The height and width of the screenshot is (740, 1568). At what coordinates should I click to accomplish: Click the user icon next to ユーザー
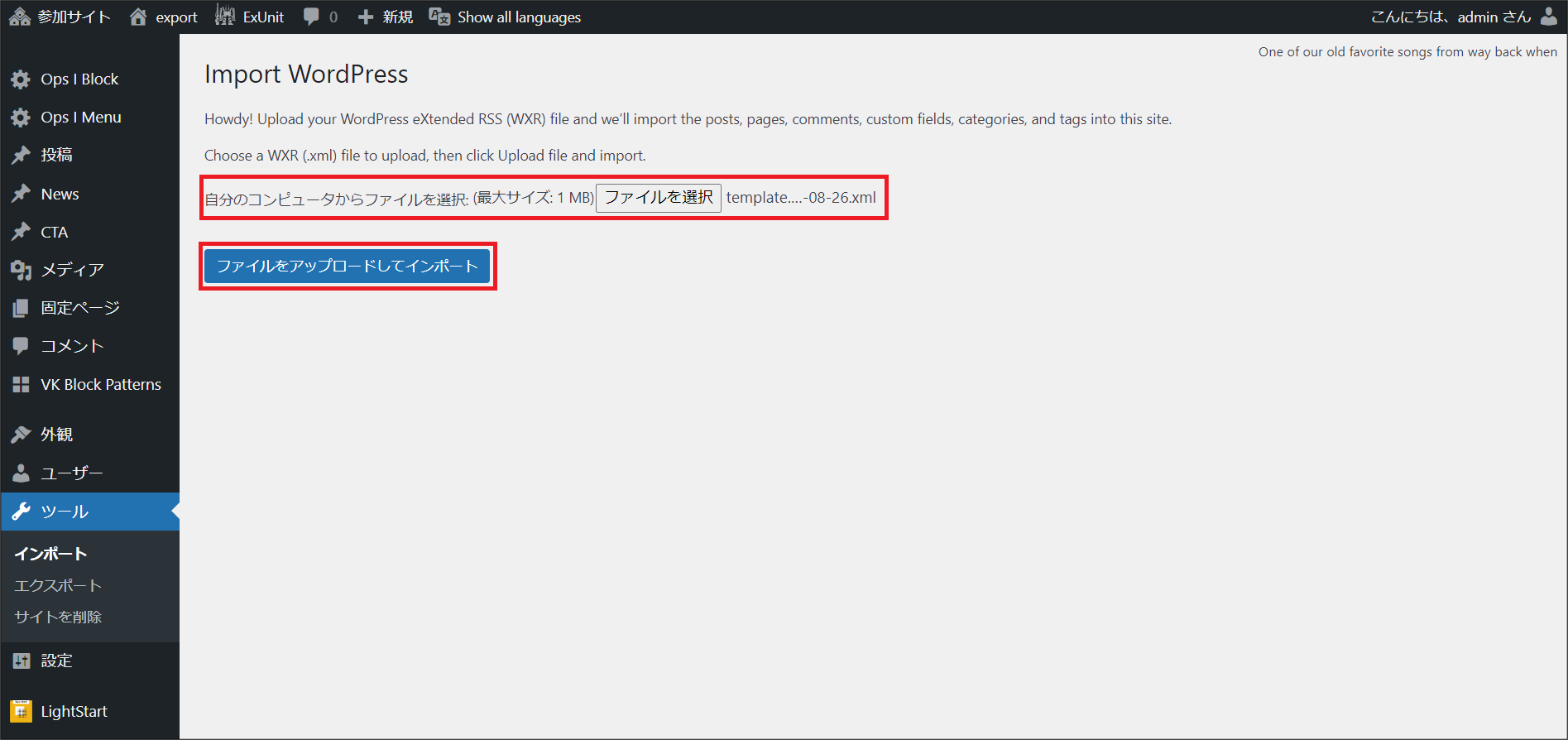point(21,473)
